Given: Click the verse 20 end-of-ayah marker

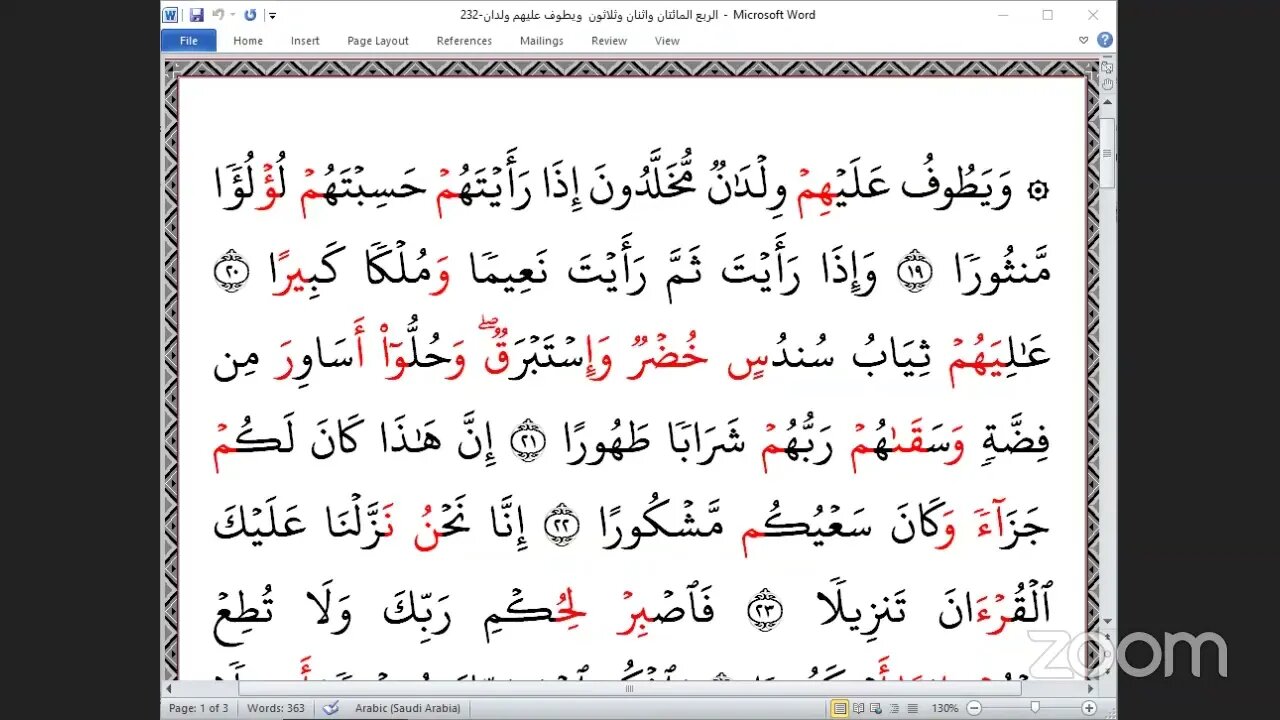Looking at the screenshot, I should [231, 272].
